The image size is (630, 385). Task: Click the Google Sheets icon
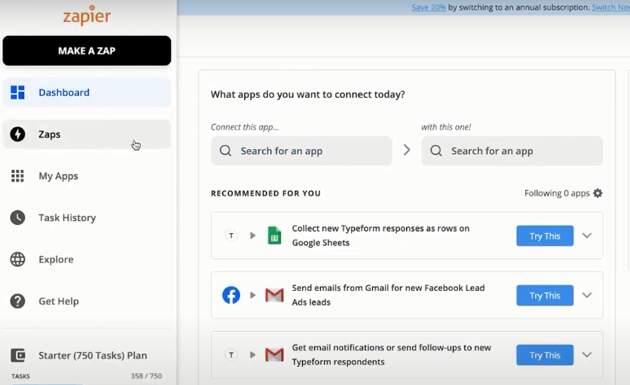tap(274, 236)
